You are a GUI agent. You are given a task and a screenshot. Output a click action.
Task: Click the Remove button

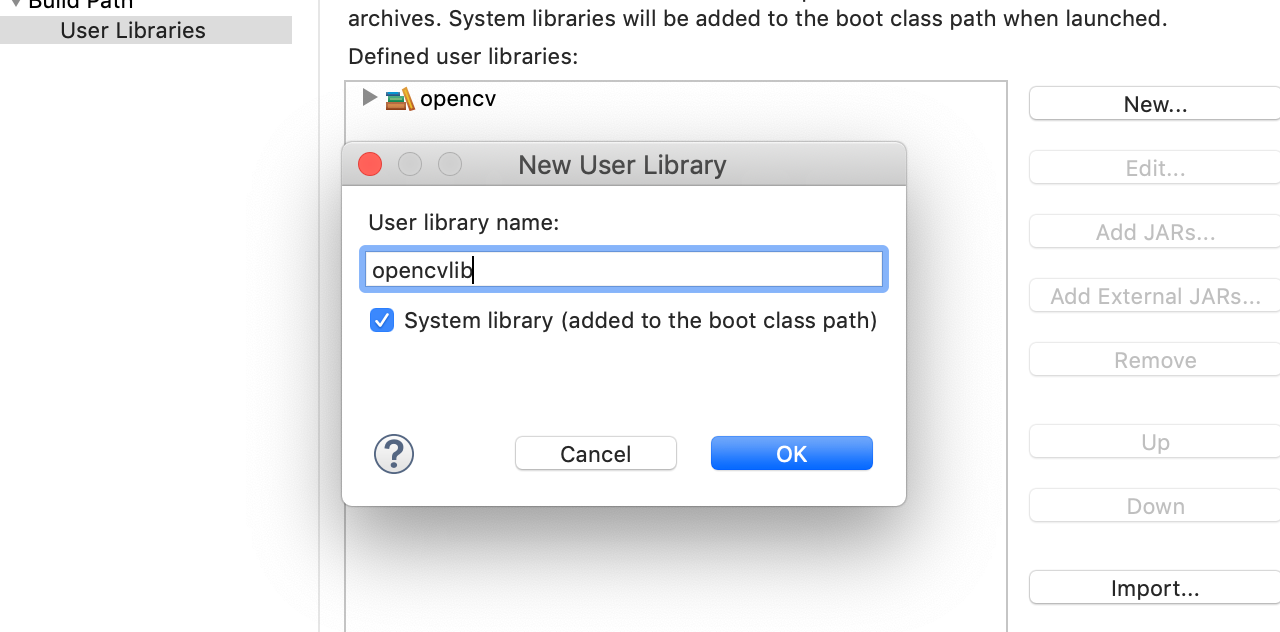(1154, 359)
